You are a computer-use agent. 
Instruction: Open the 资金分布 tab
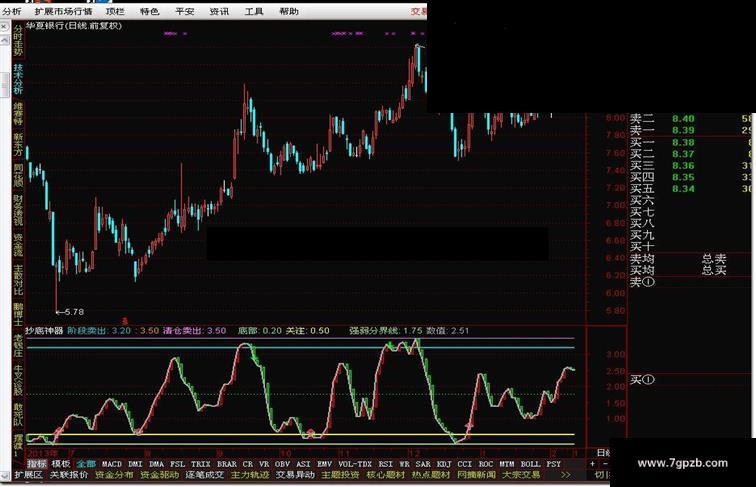click(114, 475)
